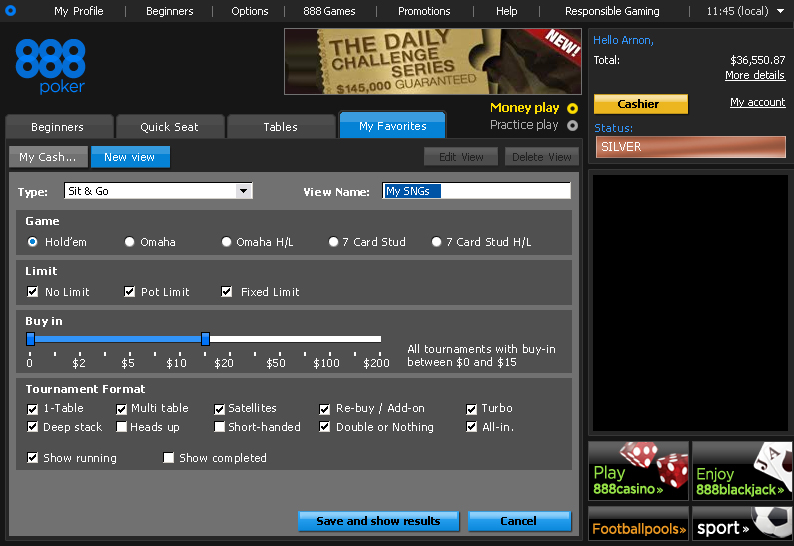Click the View Name text field
Image resolution: width=794 pixels, height=546 pixels.
coord(476,191)
